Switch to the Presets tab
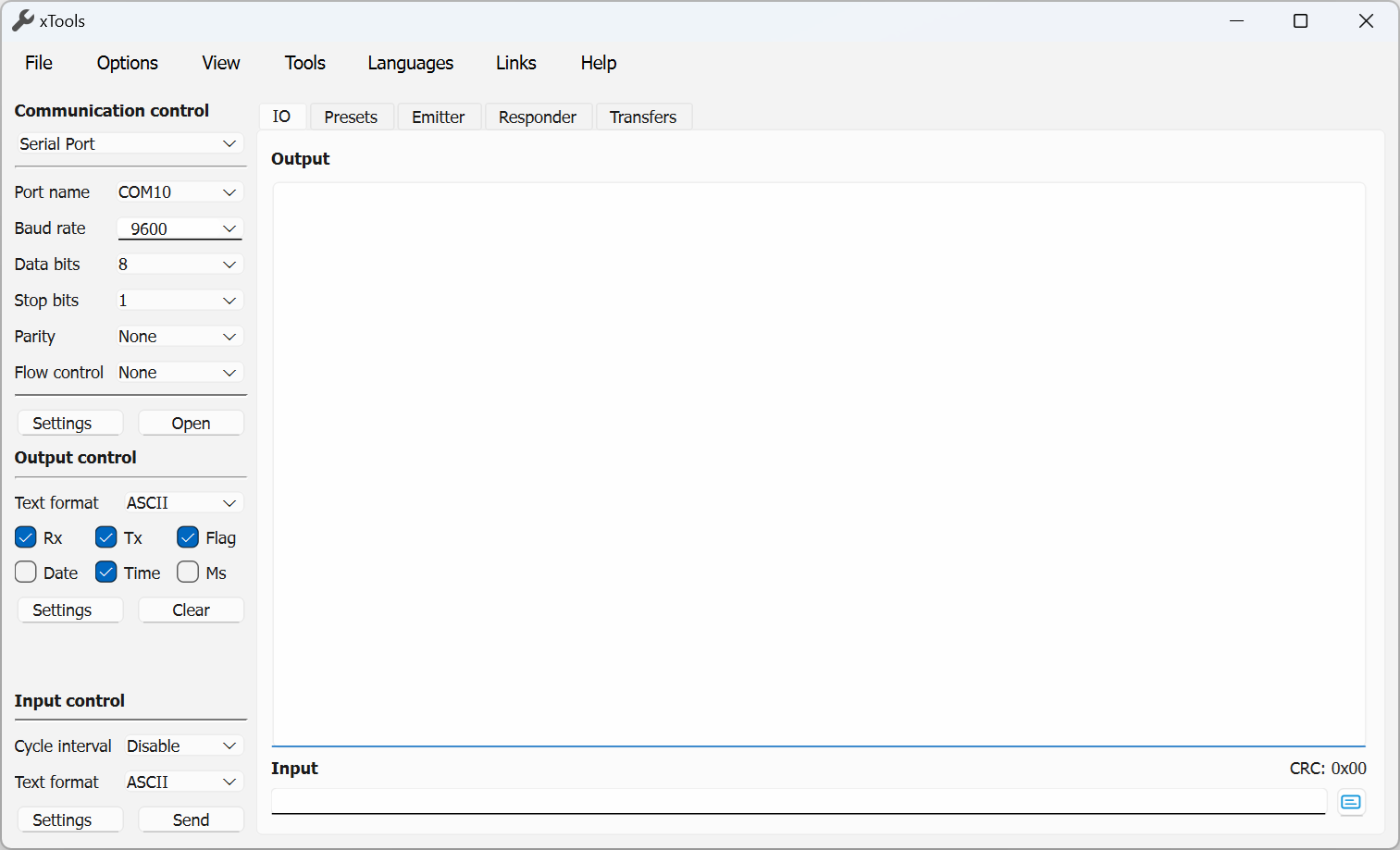The height and width of the screenshot is (850, 1400). [x=351, y=117]
